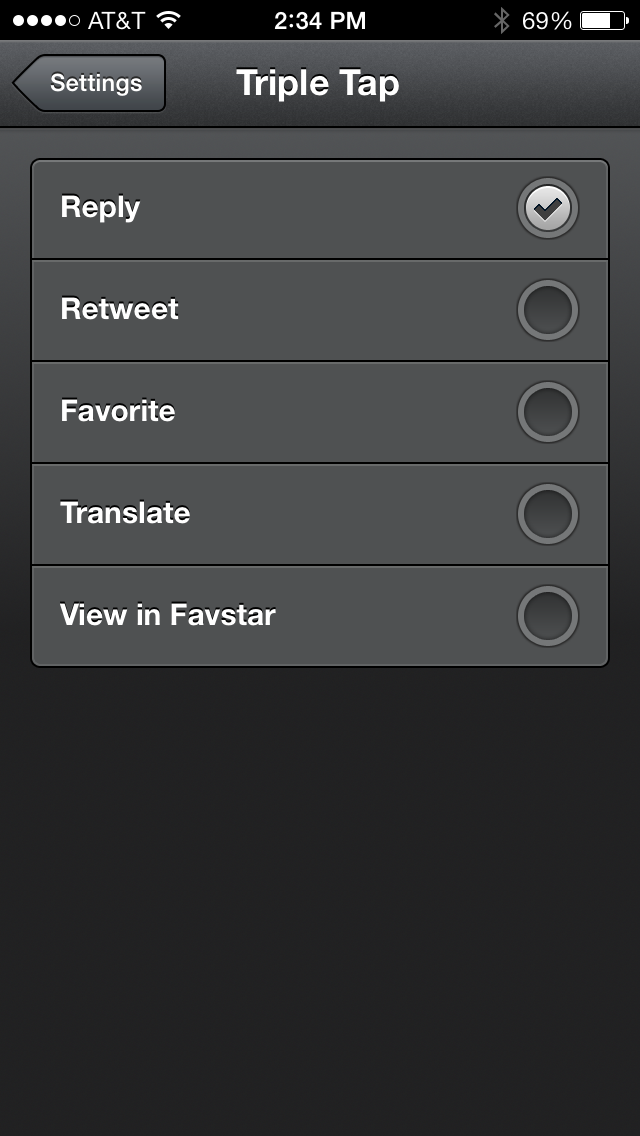Choose the View in Favstar text
This screenshot has height=1136, width=640.
pyautogui.click(x=167, y=615)
